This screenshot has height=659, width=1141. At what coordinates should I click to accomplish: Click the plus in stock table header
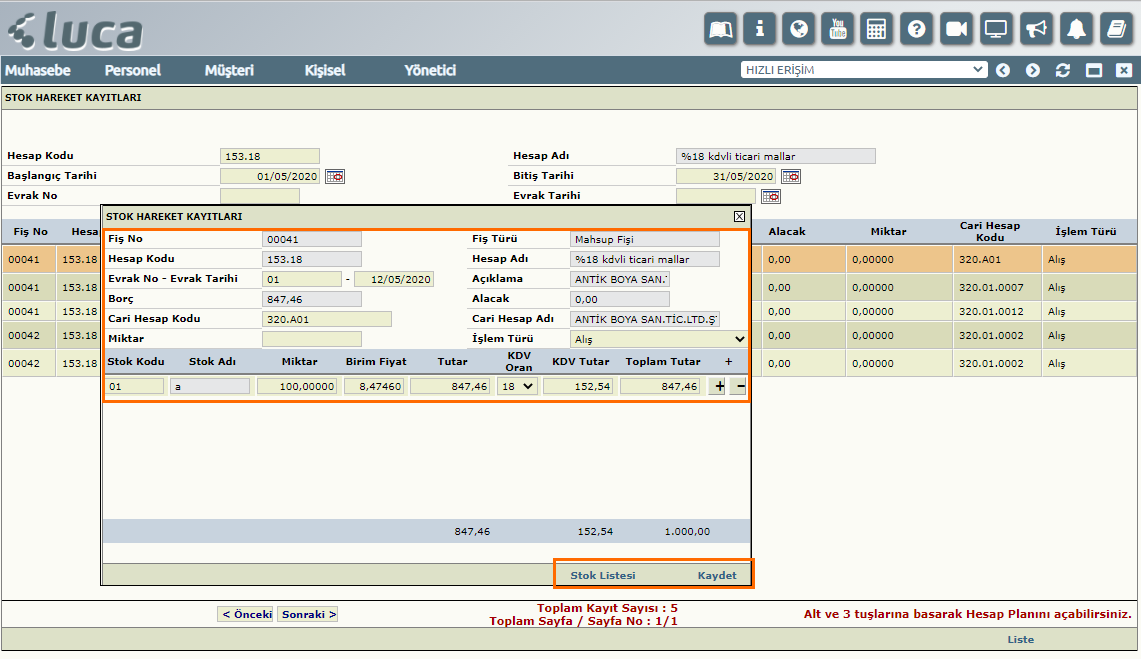pyautogui.click(x=728, y=362)
